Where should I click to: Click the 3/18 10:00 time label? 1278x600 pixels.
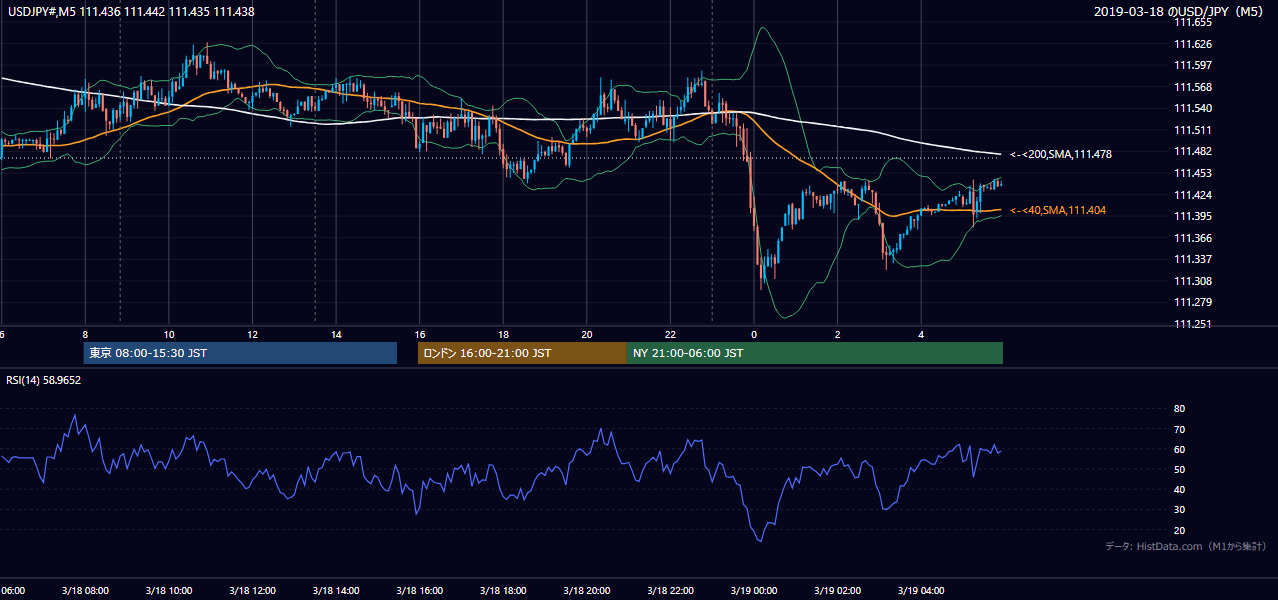(x=167, y=590)
